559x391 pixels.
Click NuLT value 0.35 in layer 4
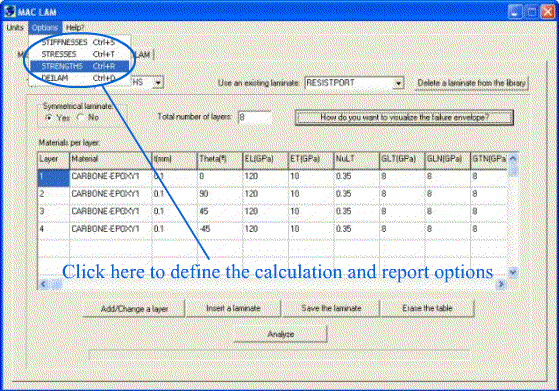357,230
